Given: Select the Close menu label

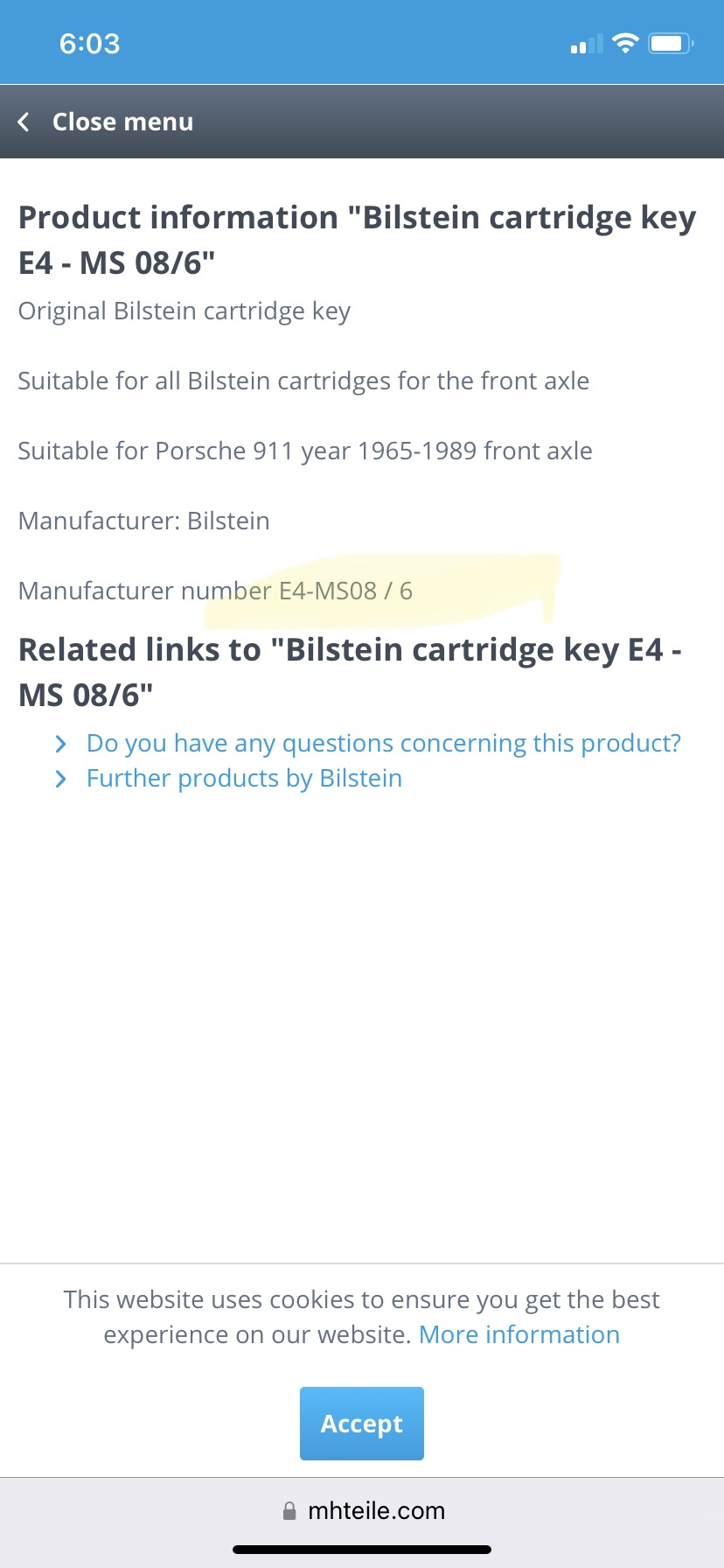Looking at the screenshot, I should point(122,122).
